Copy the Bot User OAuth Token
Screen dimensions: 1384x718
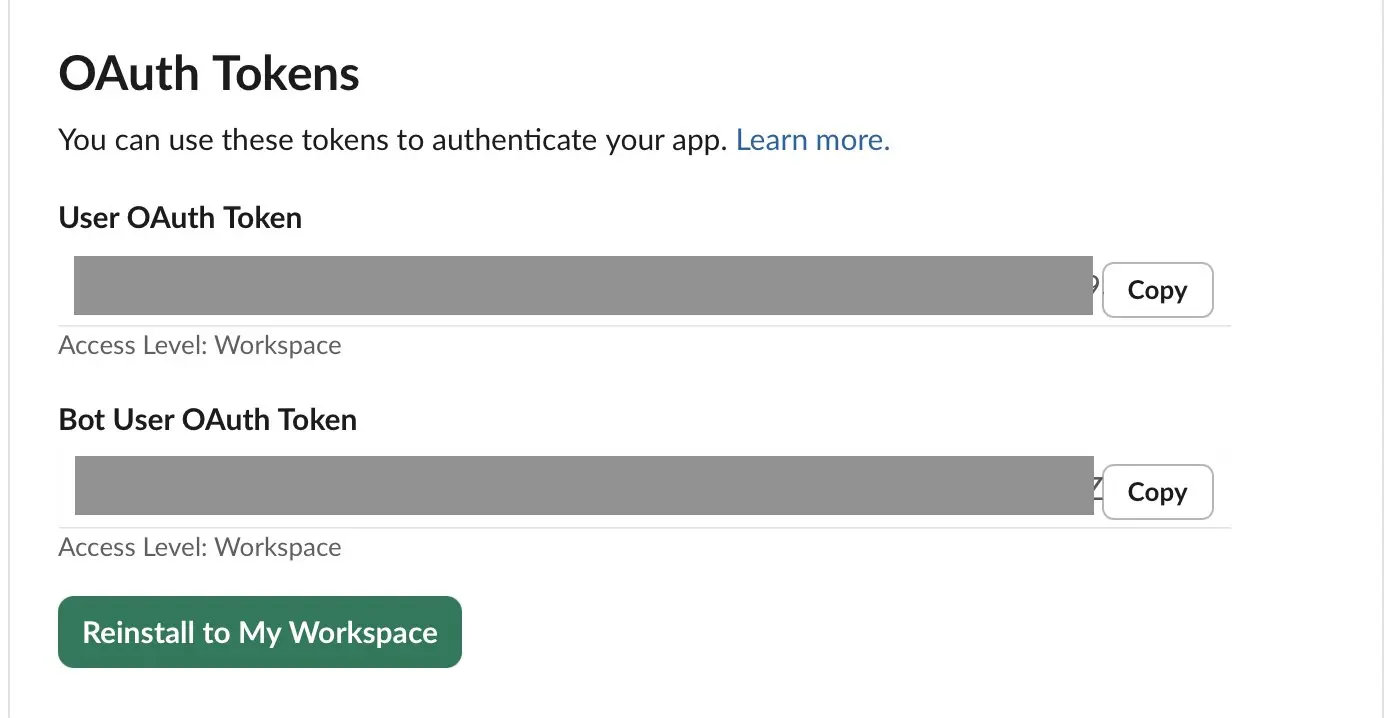[1156, 491]
